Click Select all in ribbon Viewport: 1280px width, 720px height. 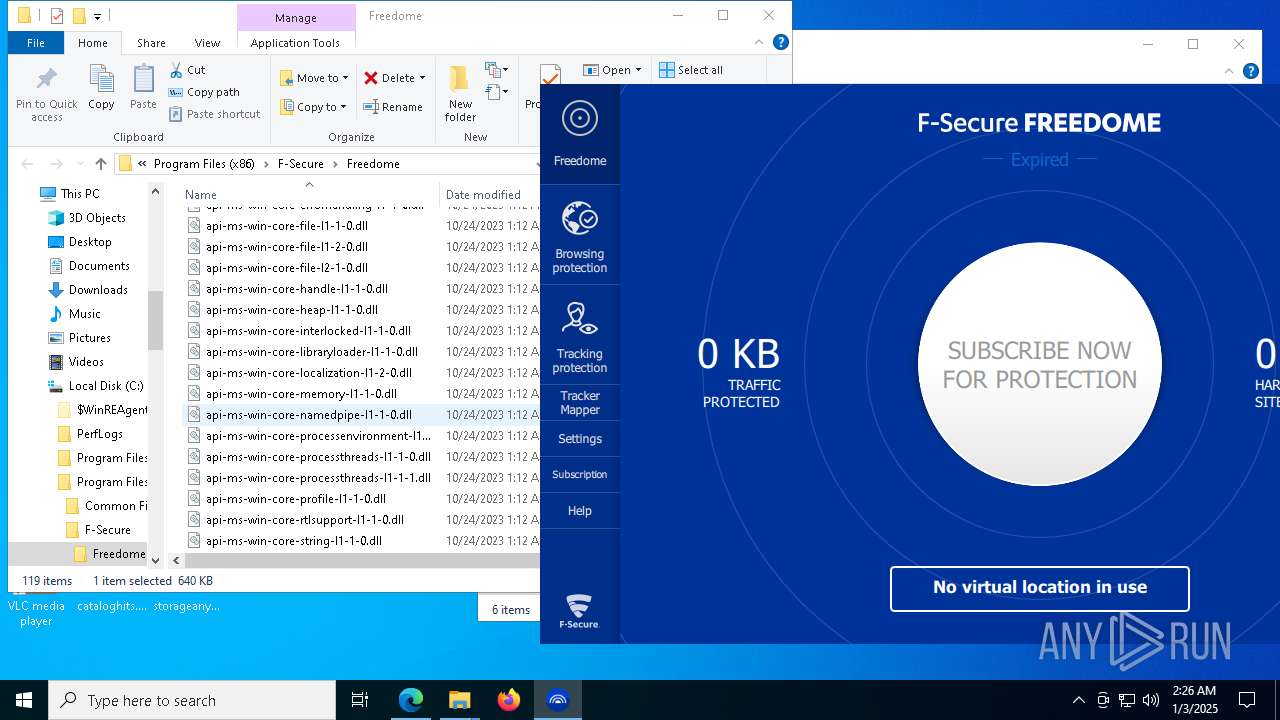[x=691, y=70]
